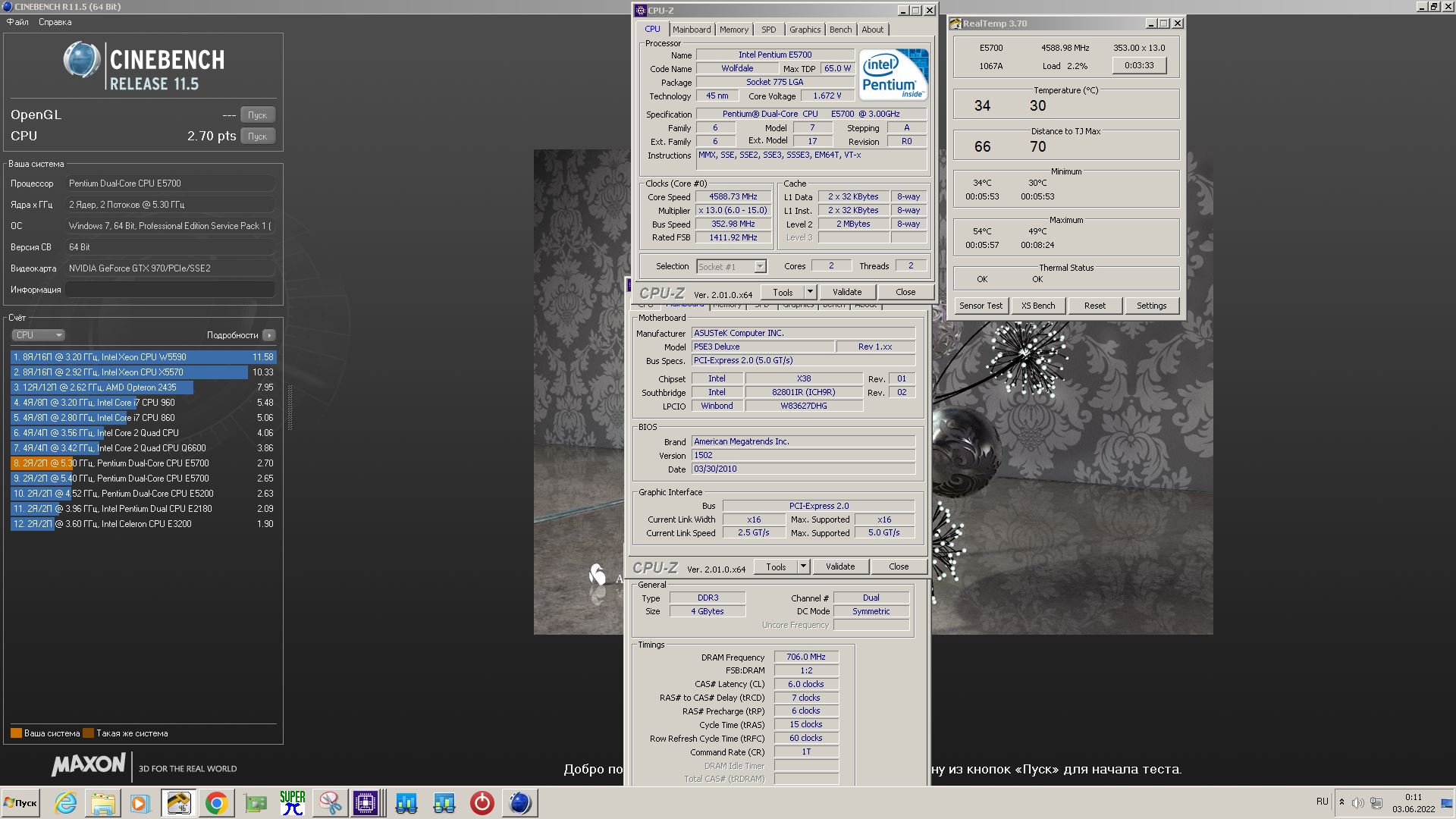Switch to the Mainboard tab in CPU-Z
The height and width of the screenshot is (819, 1456).
[692, 30]
